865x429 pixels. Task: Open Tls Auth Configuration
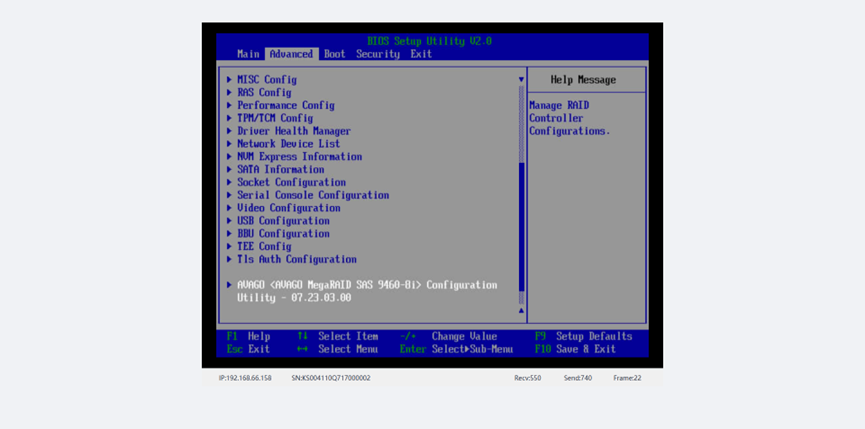click(296, 260)
